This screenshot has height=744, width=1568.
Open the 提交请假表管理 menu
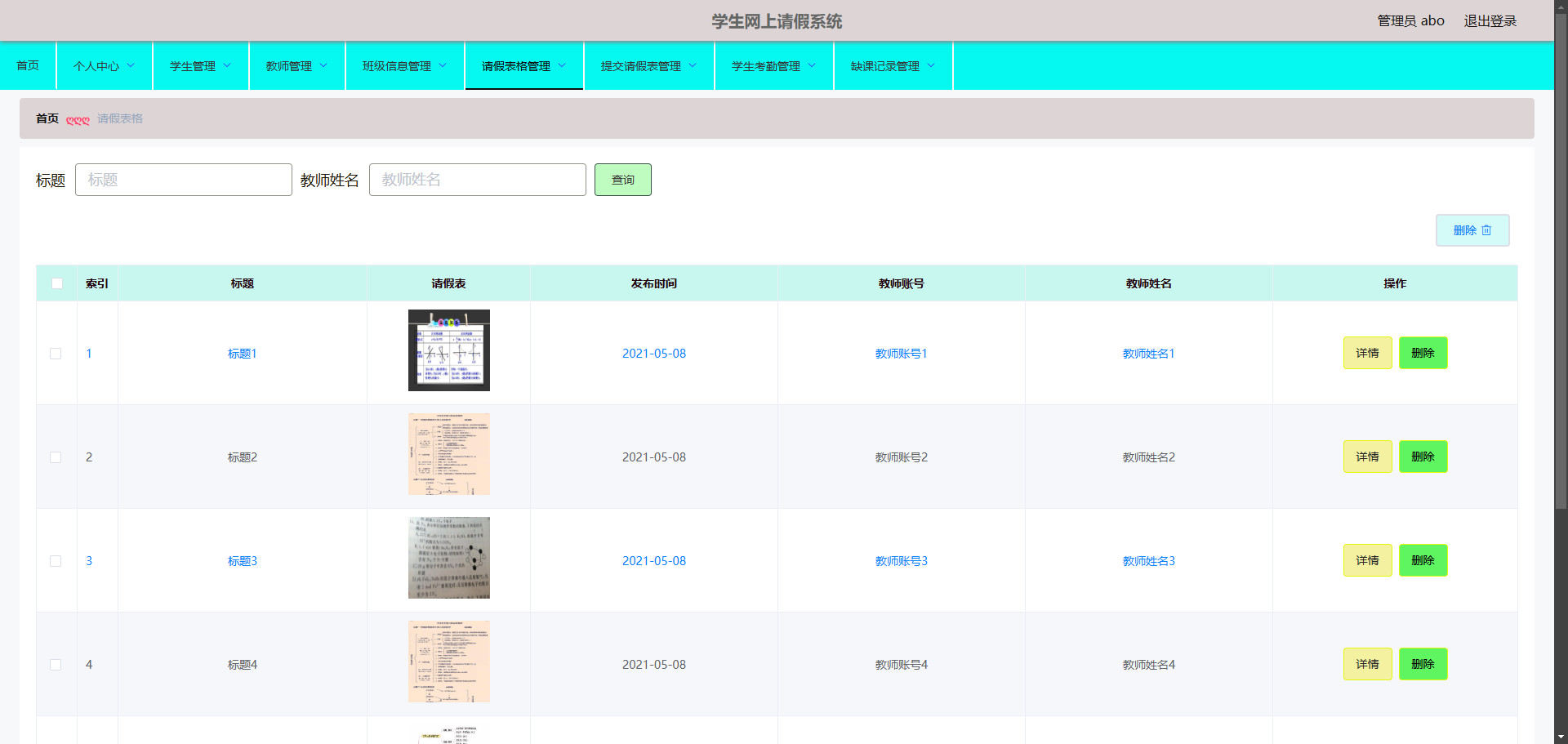649,66
